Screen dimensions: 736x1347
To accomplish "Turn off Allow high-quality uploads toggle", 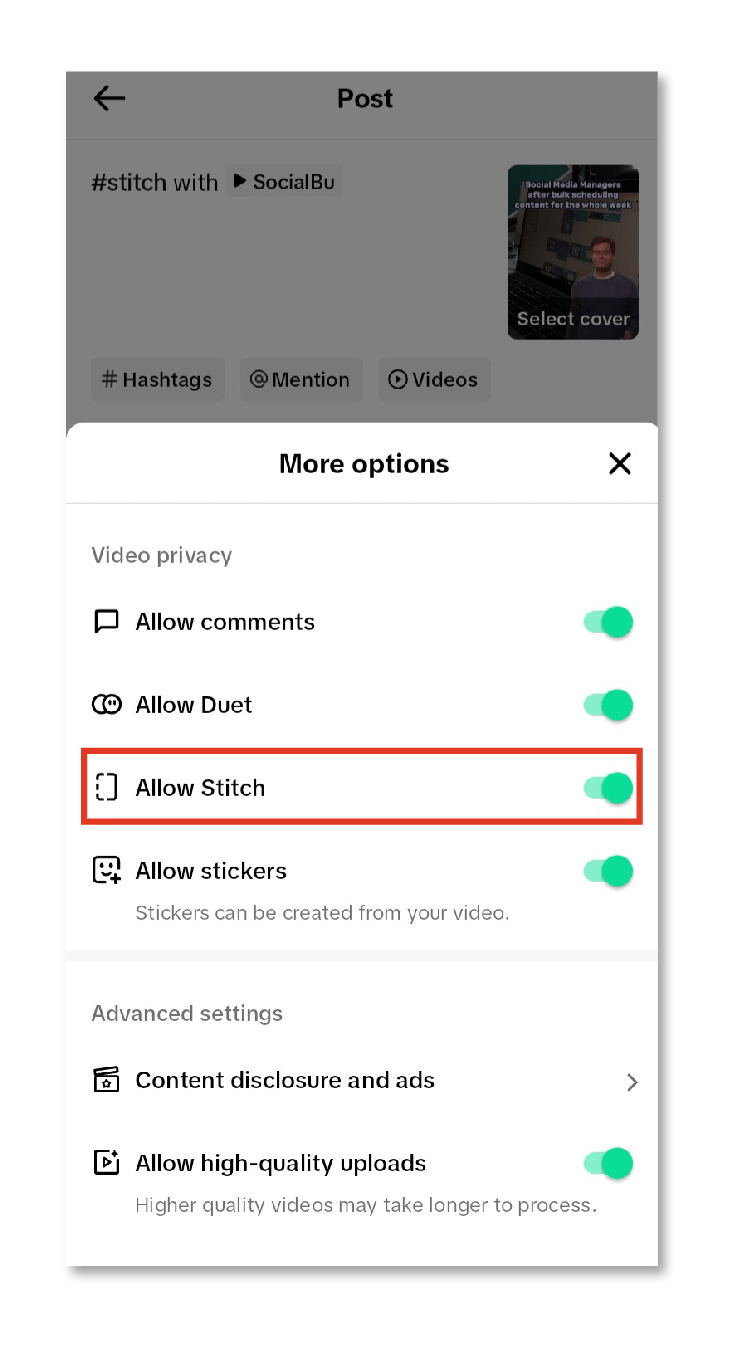I will [x=609, y=1163].
